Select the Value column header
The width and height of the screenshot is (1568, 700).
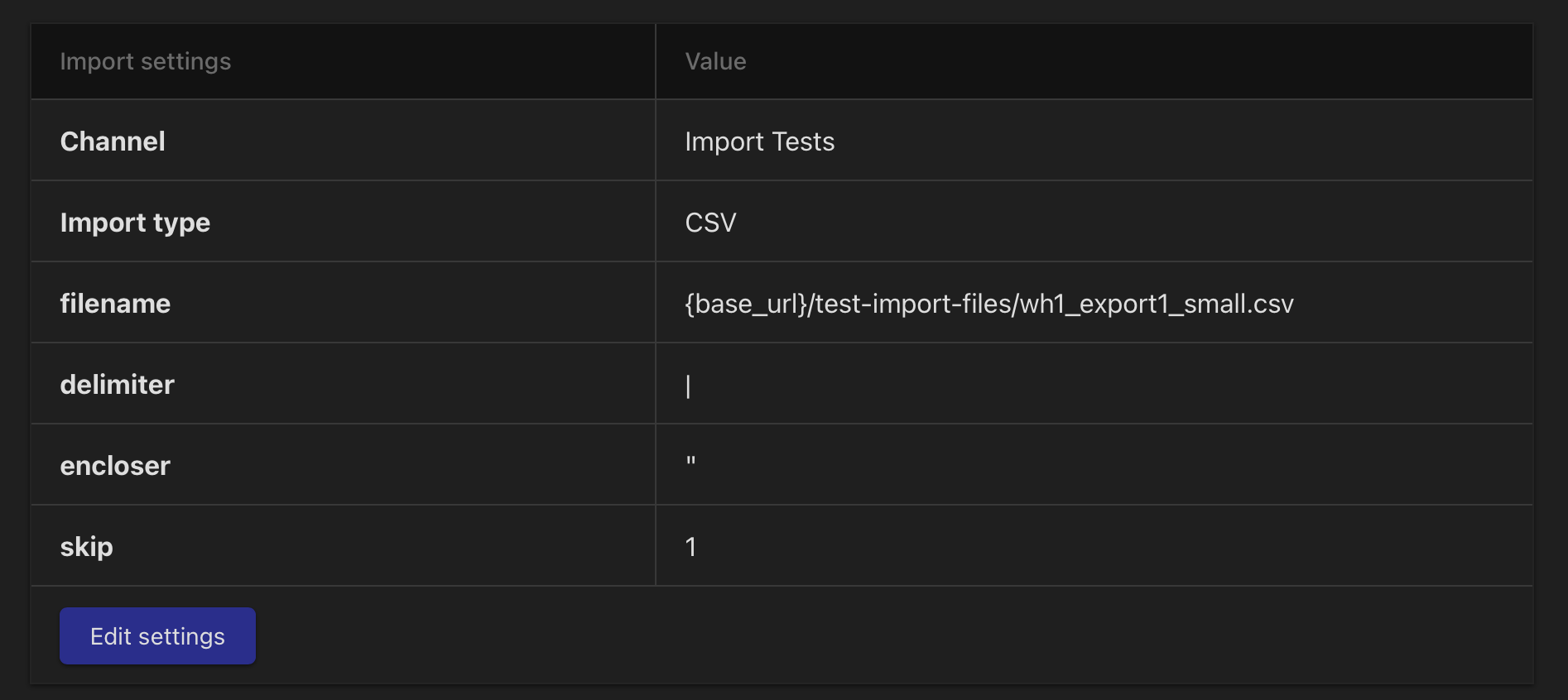pyautogui.click(x=715, y=61)
